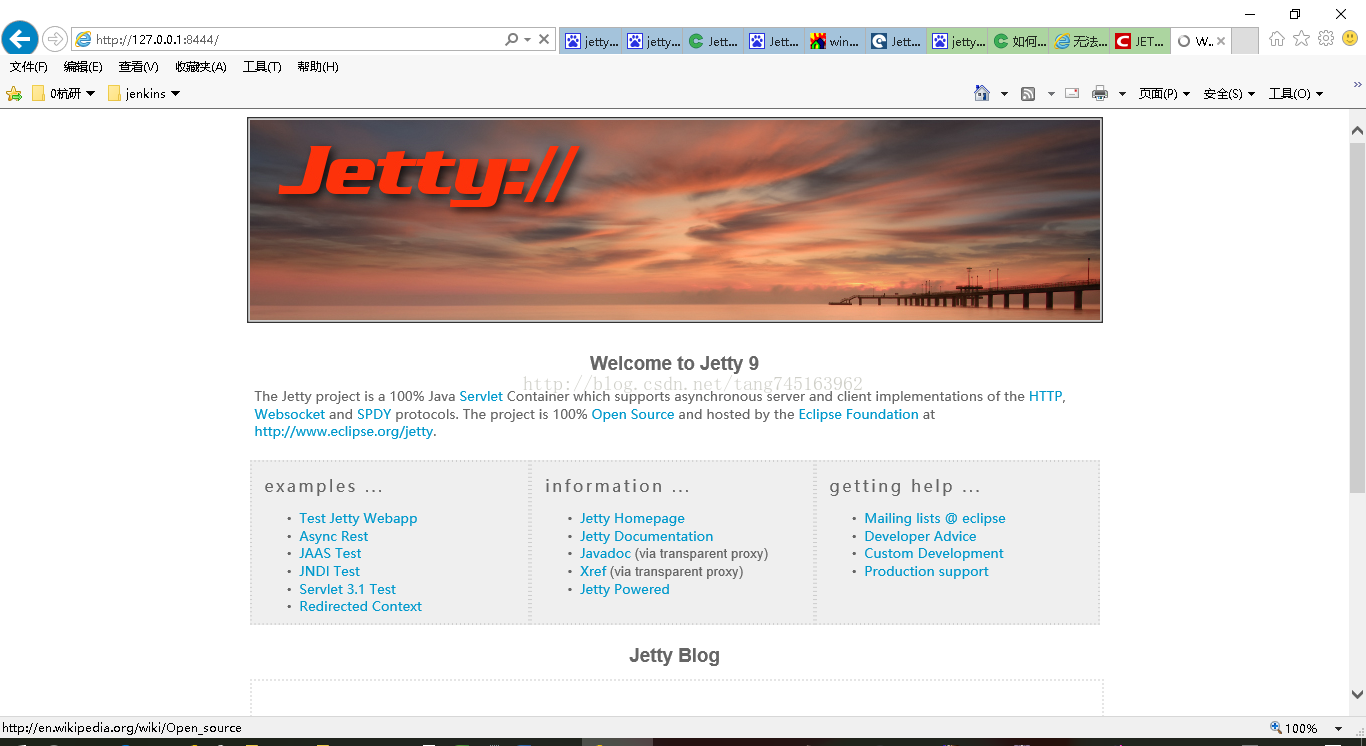The width and height of the screenshot is (1366, 746).
Task: Open the 安全(S) dropdown
Action: [x=1229, y=93]
